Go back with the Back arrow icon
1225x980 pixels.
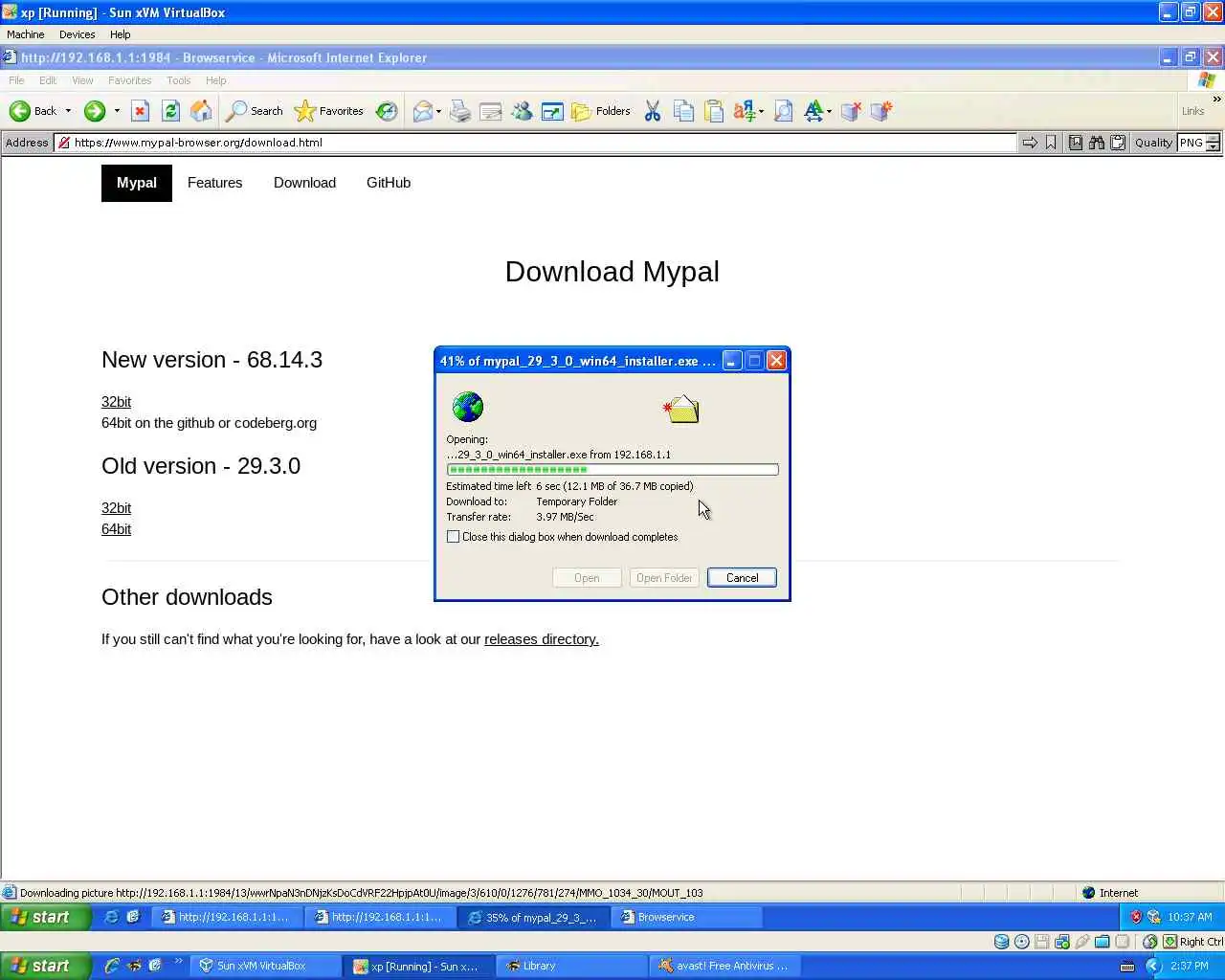(20, 111)
